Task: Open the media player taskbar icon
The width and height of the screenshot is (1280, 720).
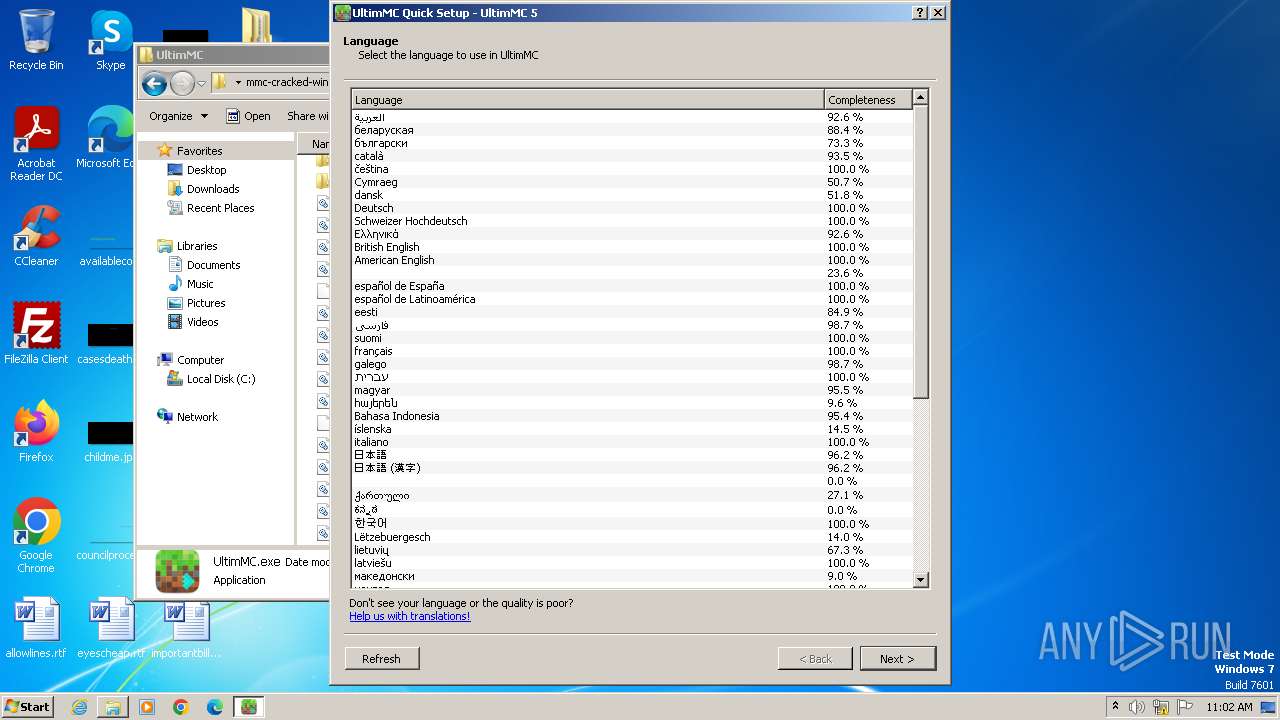Action: pos(147,707)
